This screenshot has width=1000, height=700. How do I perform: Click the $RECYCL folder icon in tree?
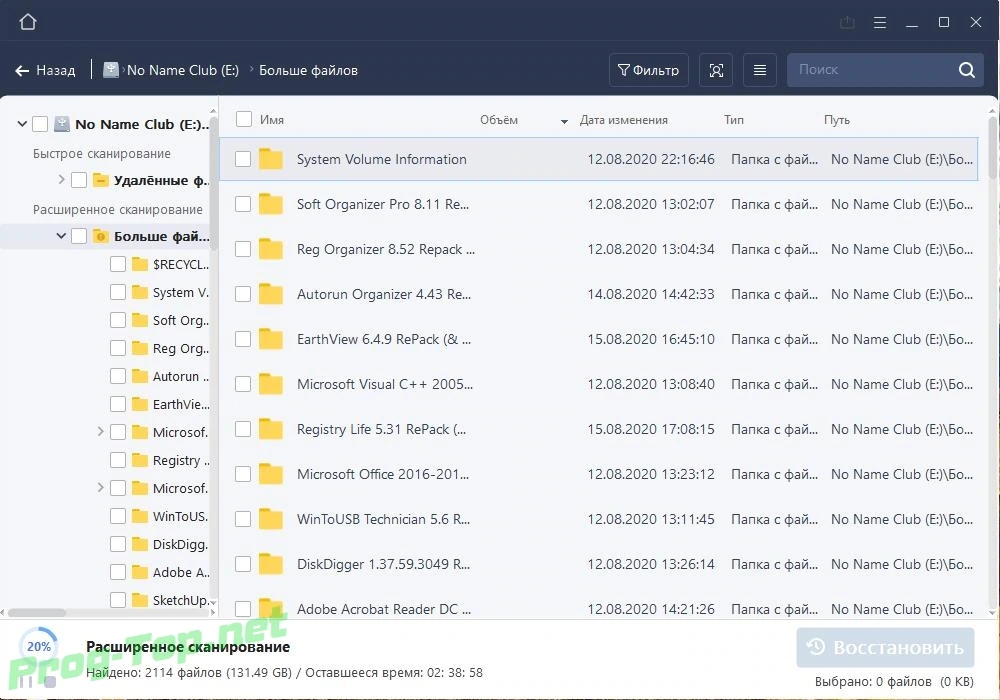point(140,264)
